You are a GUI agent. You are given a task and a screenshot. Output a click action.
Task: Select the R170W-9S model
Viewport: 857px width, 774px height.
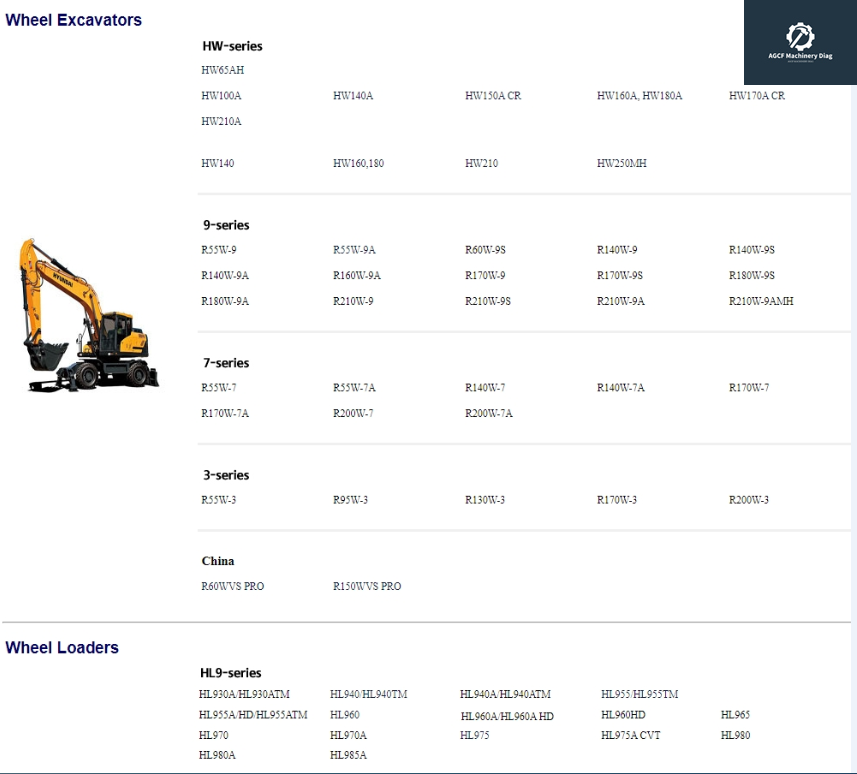618,275
